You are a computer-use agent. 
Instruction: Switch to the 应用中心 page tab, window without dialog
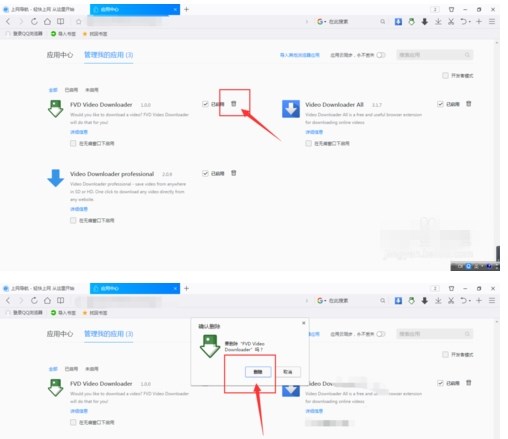(60, 55)
